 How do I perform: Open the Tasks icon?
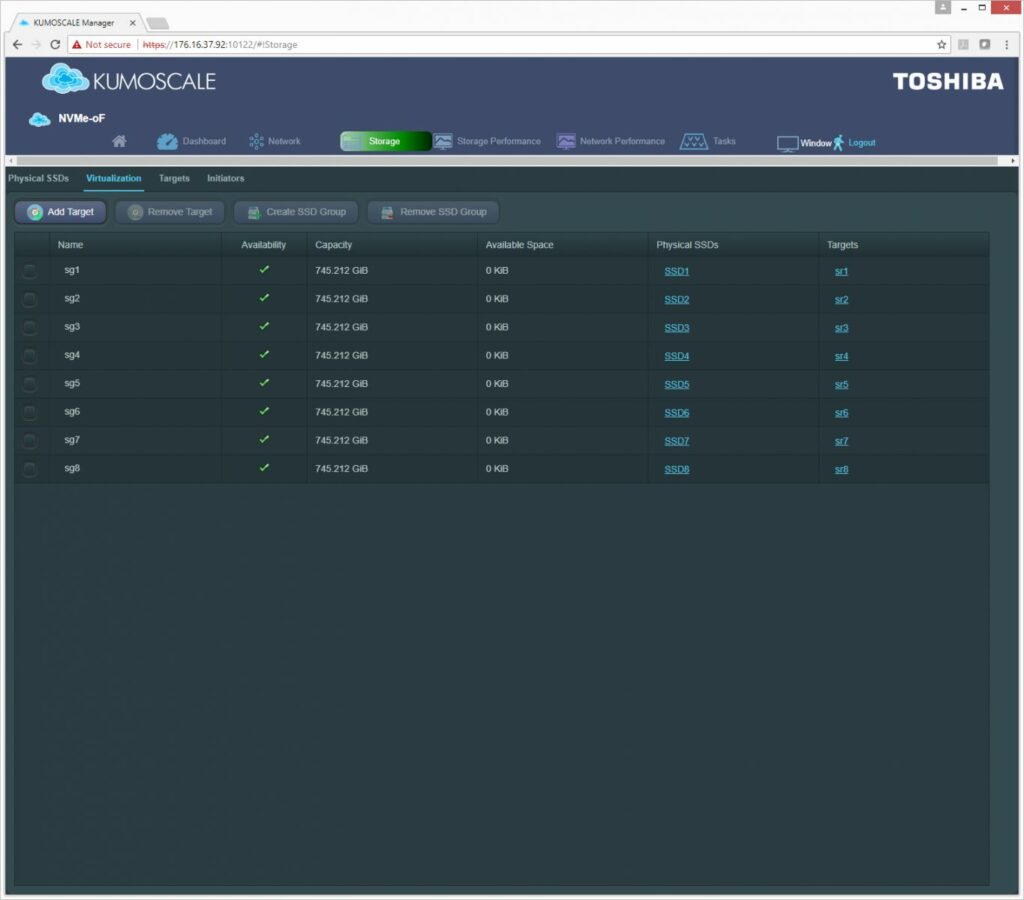pos(694,141)
